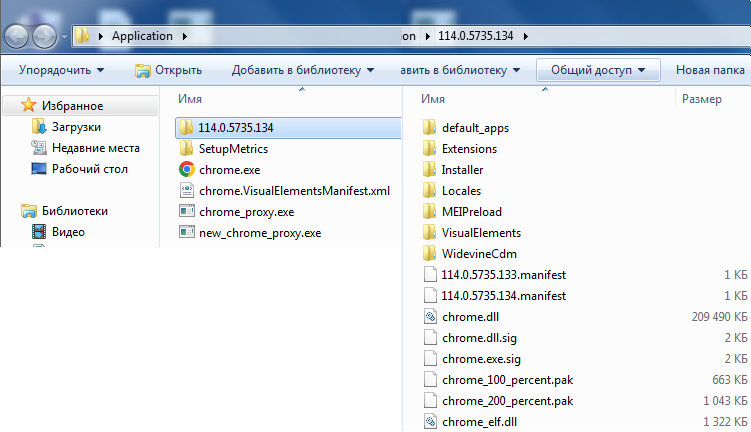Select chrome_proxy.exe file icon
Viewport: 751px width, 432px height.
(187, 211)
